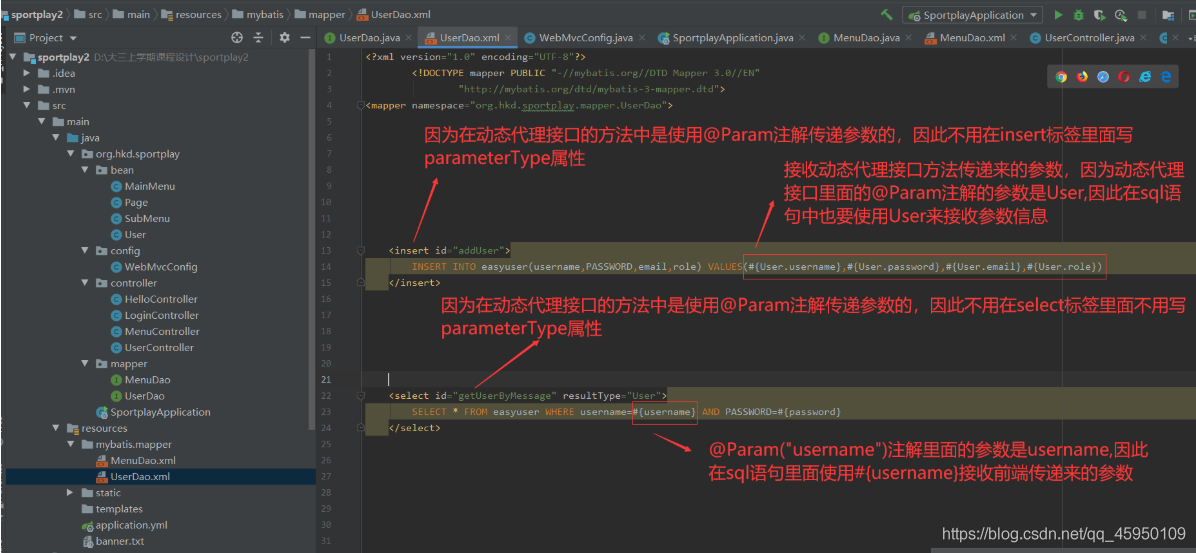
Task: Select UserDao interface under mapper package
Action: (137, 396)
